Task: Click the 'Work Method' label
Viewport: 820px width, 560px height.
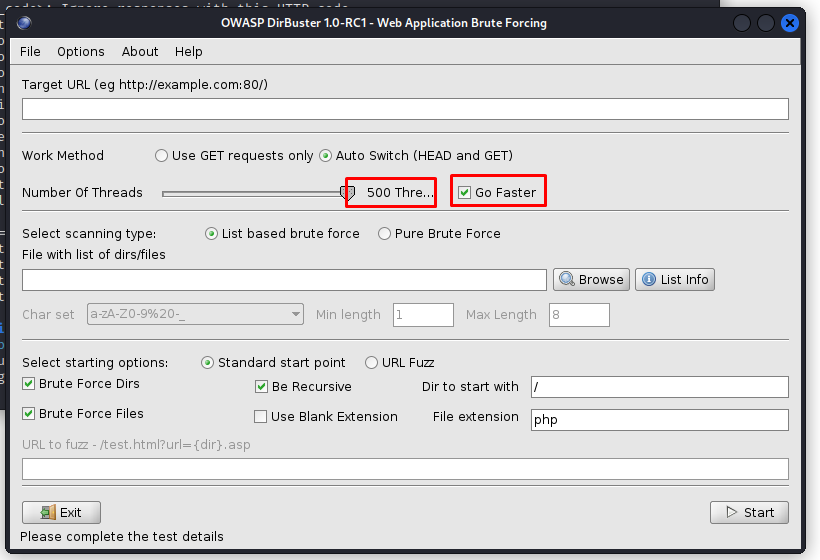Action: pos(63,156)
